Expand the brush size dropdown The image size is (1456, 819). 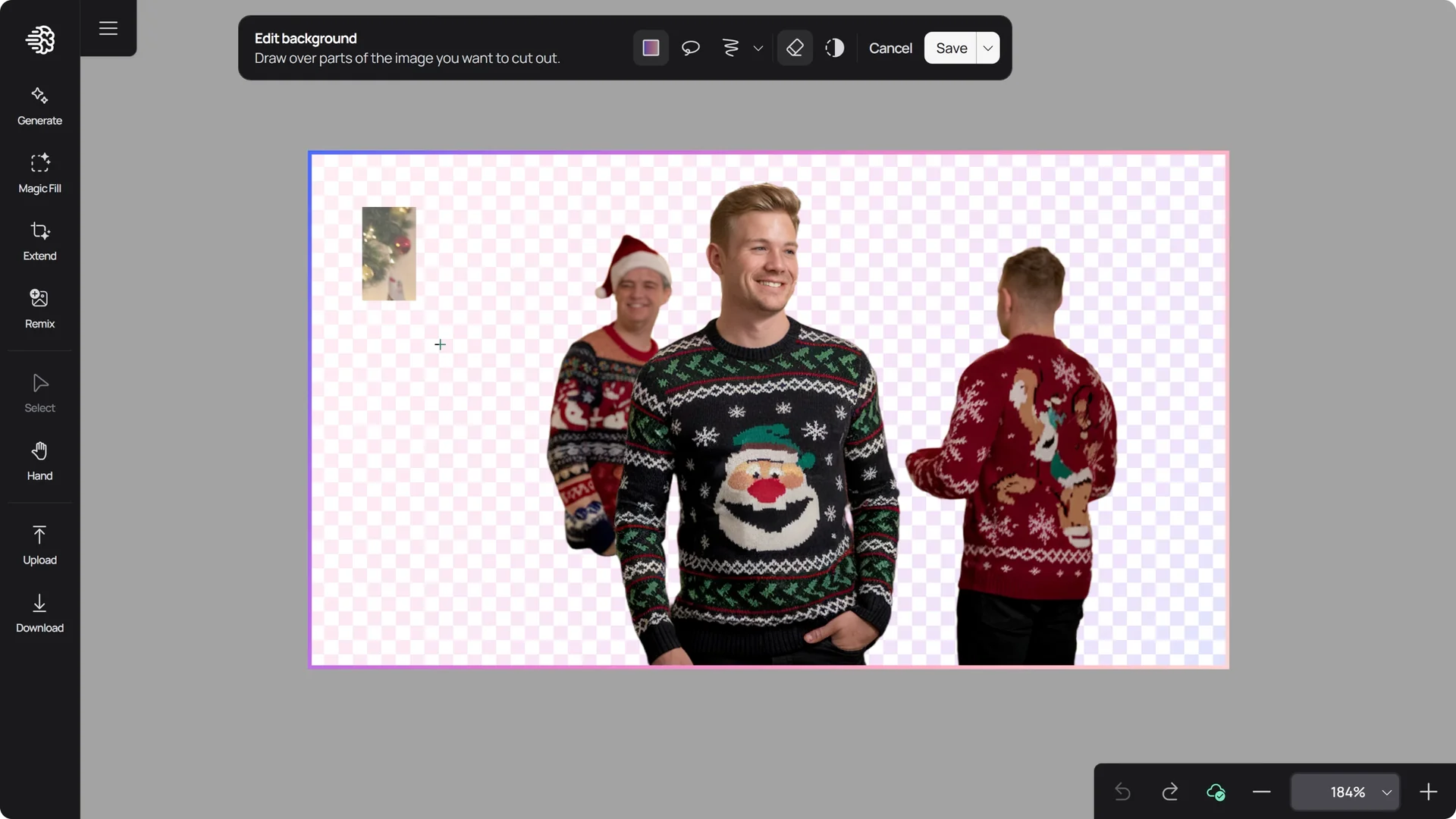(758, 48)
